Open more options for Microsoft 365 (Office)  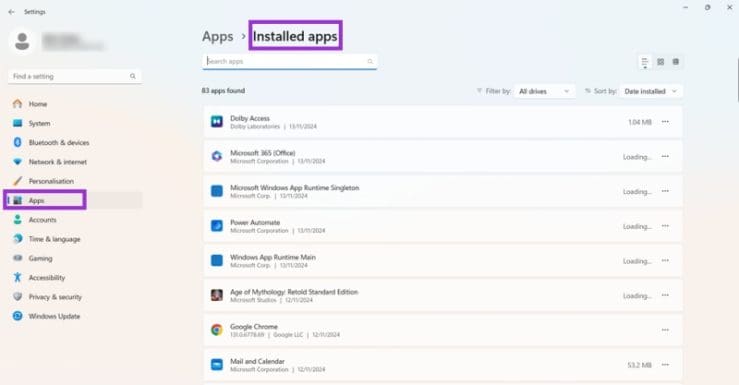click(x=665, y=156)
